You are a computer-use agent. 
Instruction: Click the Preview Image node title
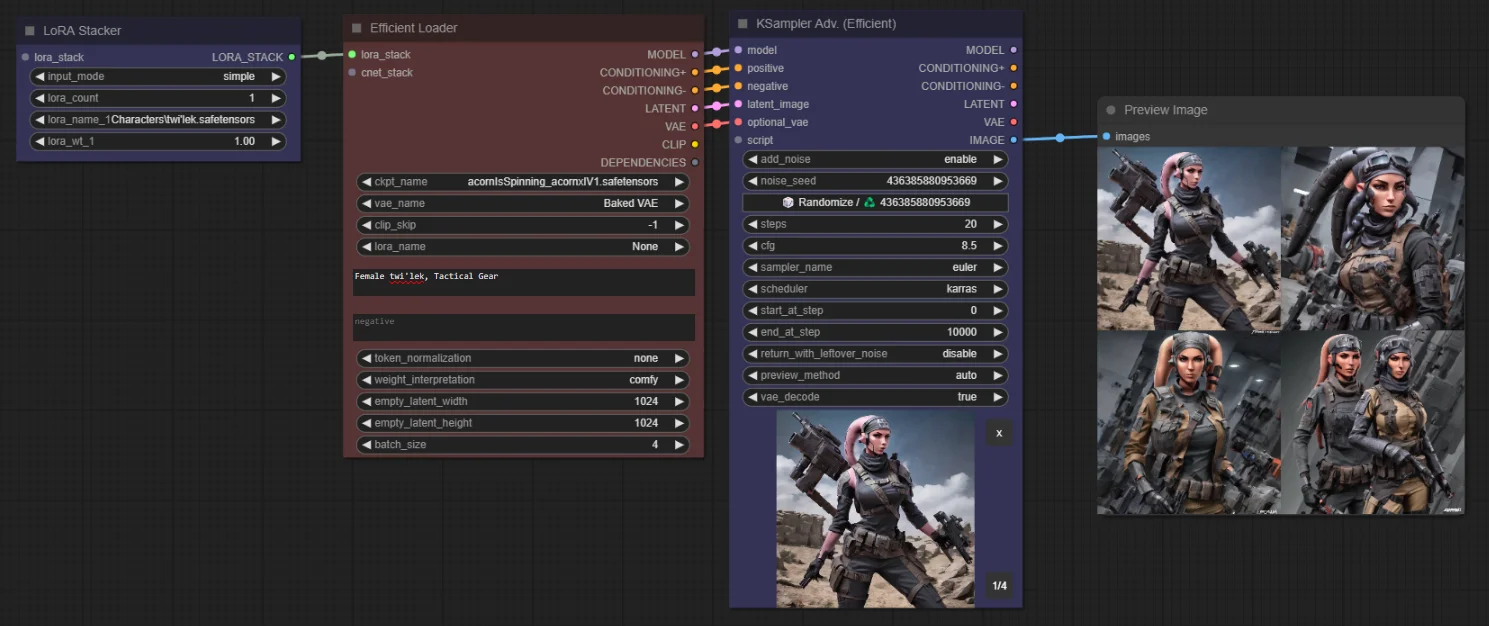1166,110
